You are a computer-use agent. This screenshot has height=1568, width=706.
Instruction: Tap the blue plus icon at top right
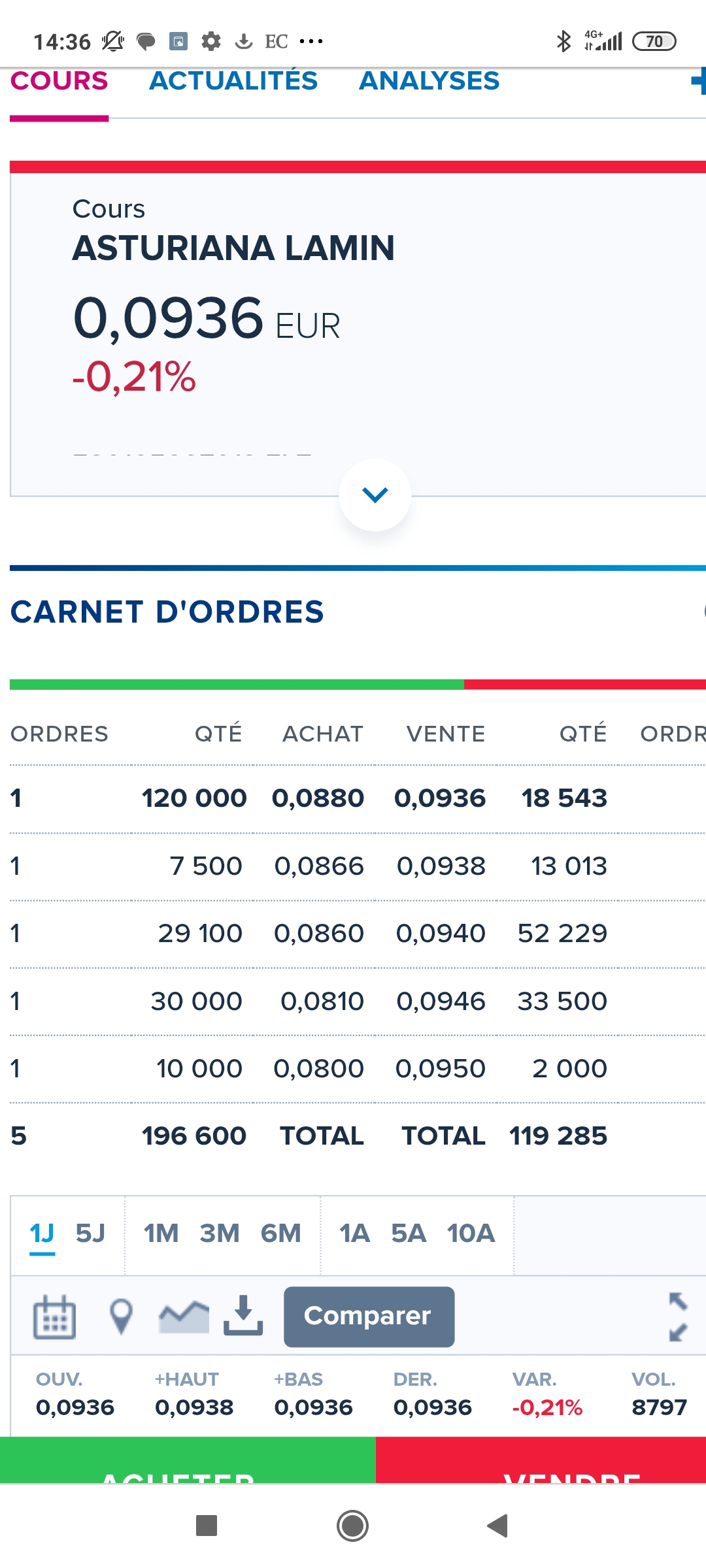coord(697,82)
